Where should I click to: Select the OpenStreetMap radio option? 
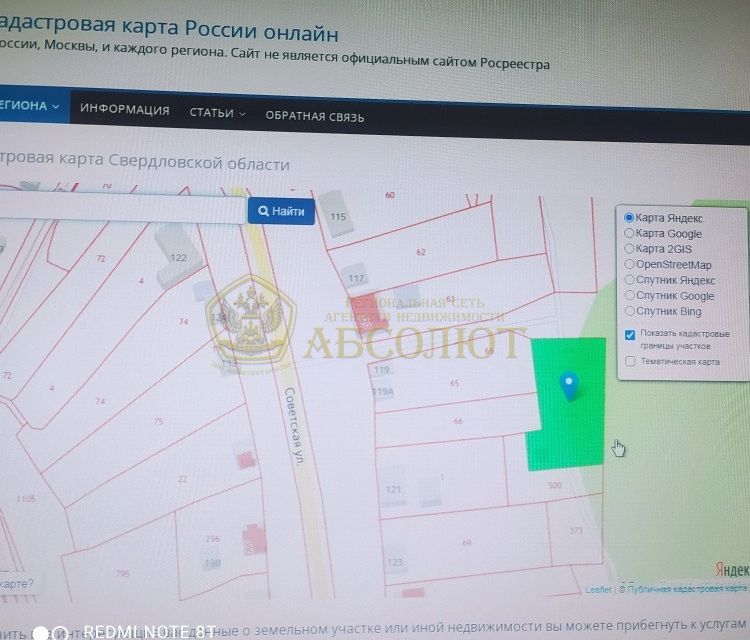629,264
